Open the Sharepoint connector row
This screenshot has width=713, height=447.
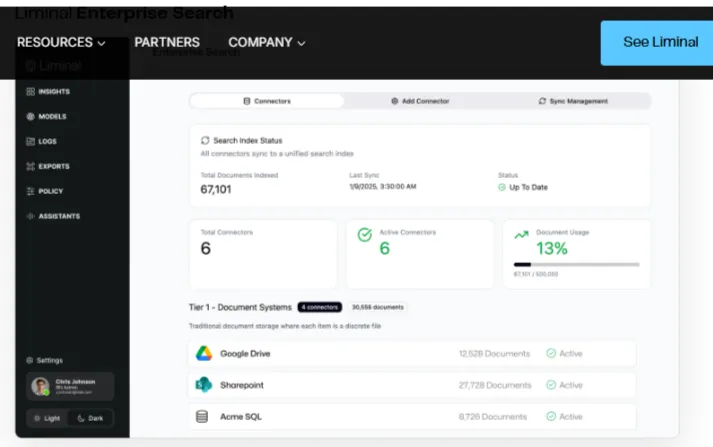point(412,385)
